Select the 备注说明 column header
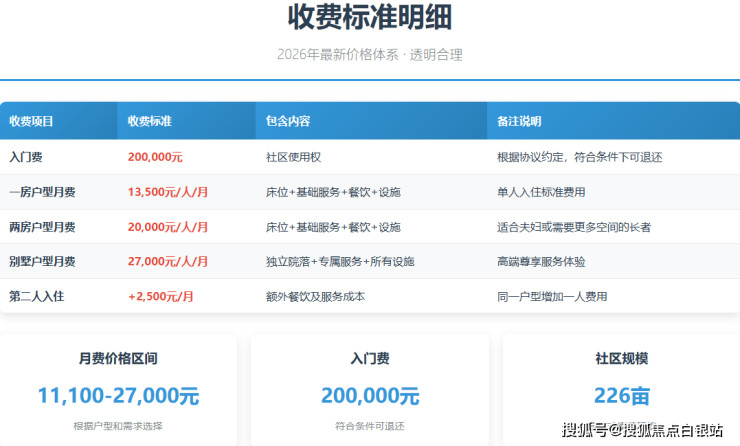This screenshot has height=446, width=740. [519, 121]
